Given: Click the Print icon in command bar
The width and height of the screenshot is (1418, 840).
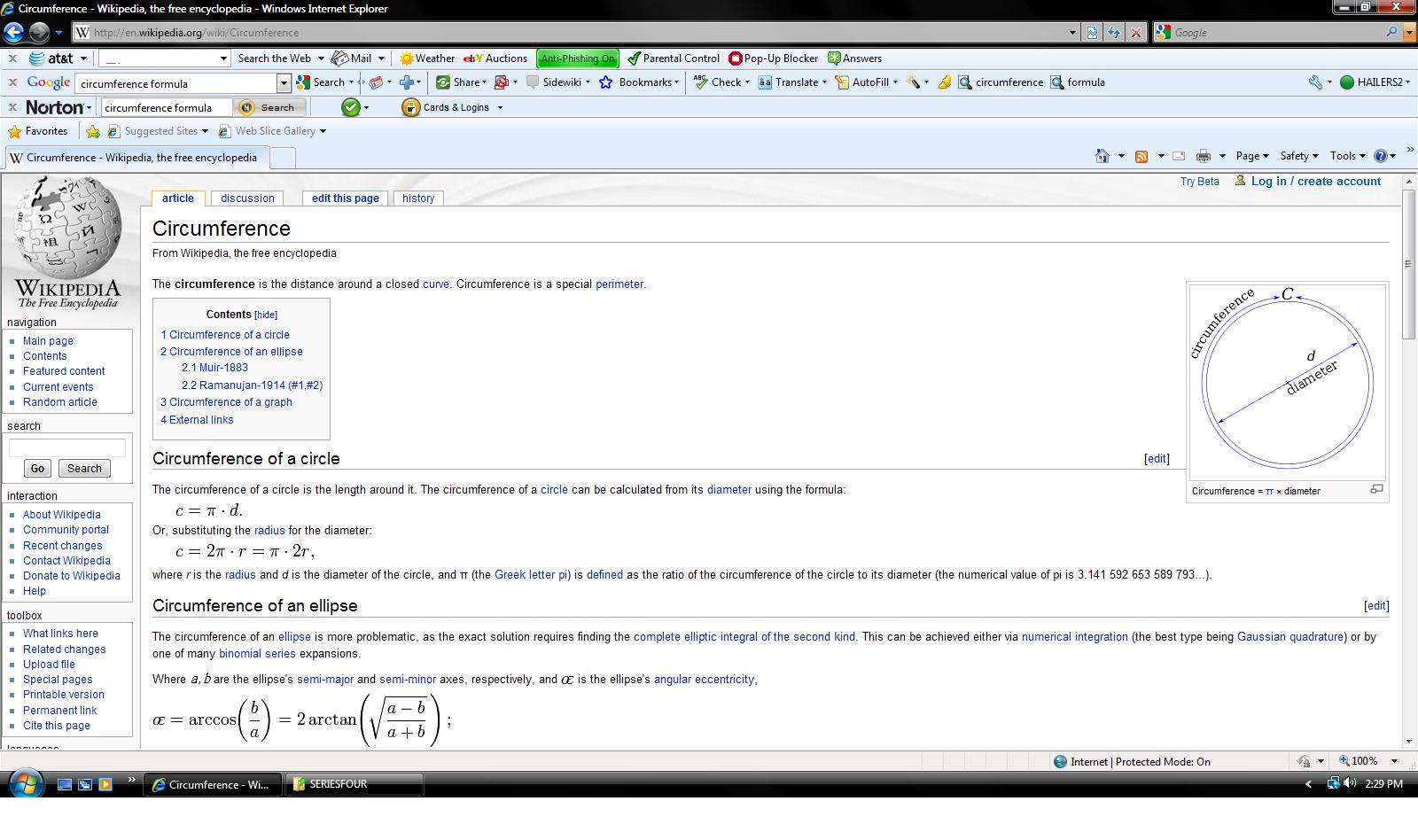Looking at the screenshot, I should point(1203,156).
